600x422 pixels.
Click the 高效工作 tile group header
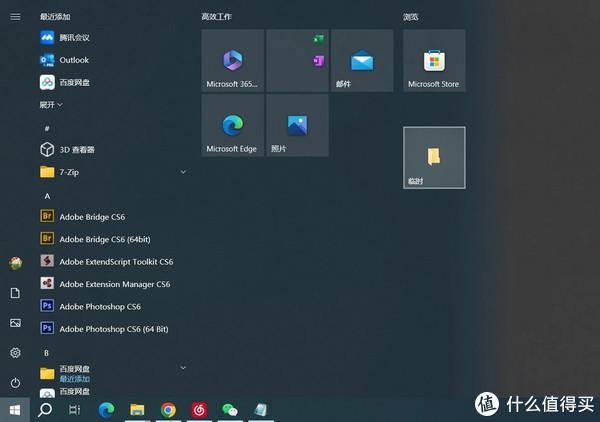click(x=217, y=17)
